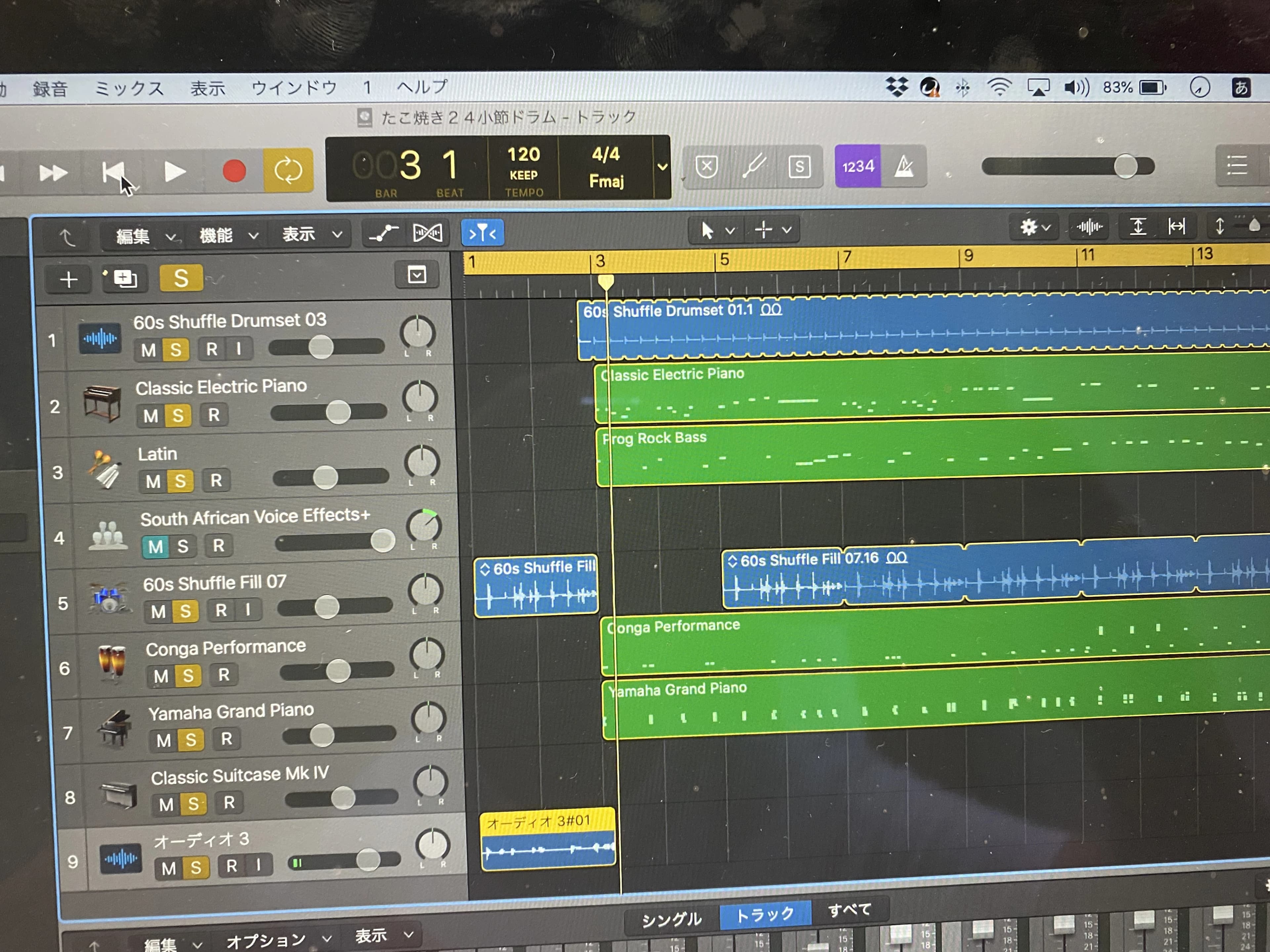
Task: Click the red Record button
Action: tap(234, 171)
